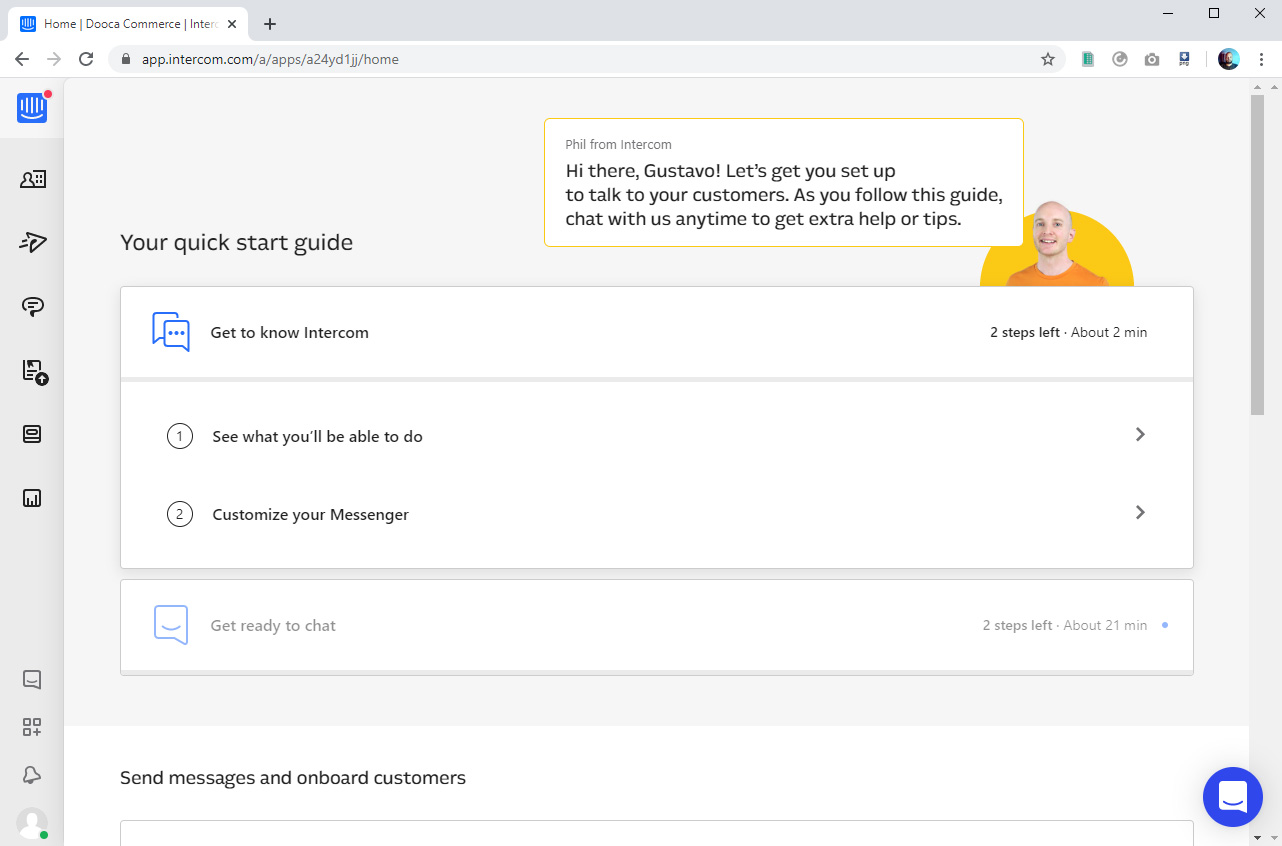Click the Your quick start guide heading
The height and width of the screenshot is (846, 1282).
[236, 242]
